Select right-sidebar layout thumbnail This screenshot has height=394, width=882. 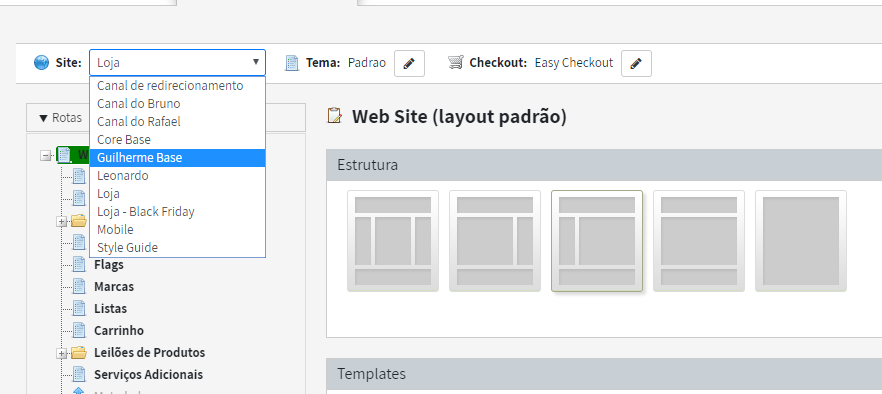(x=494, y=241)
